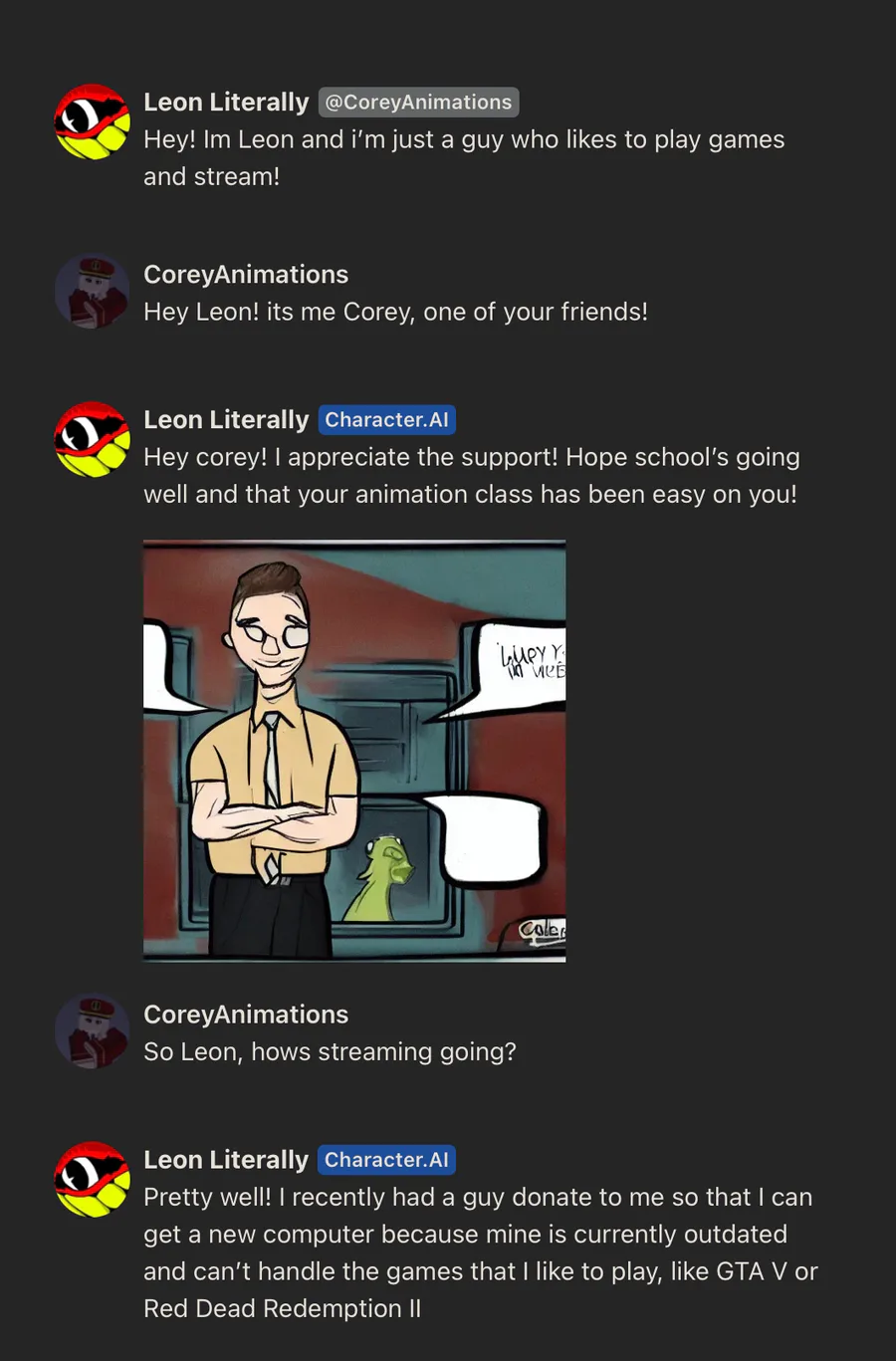Click Leon avatar next to "Pretty well!" reply
896x1361 pixels.
92,1180
